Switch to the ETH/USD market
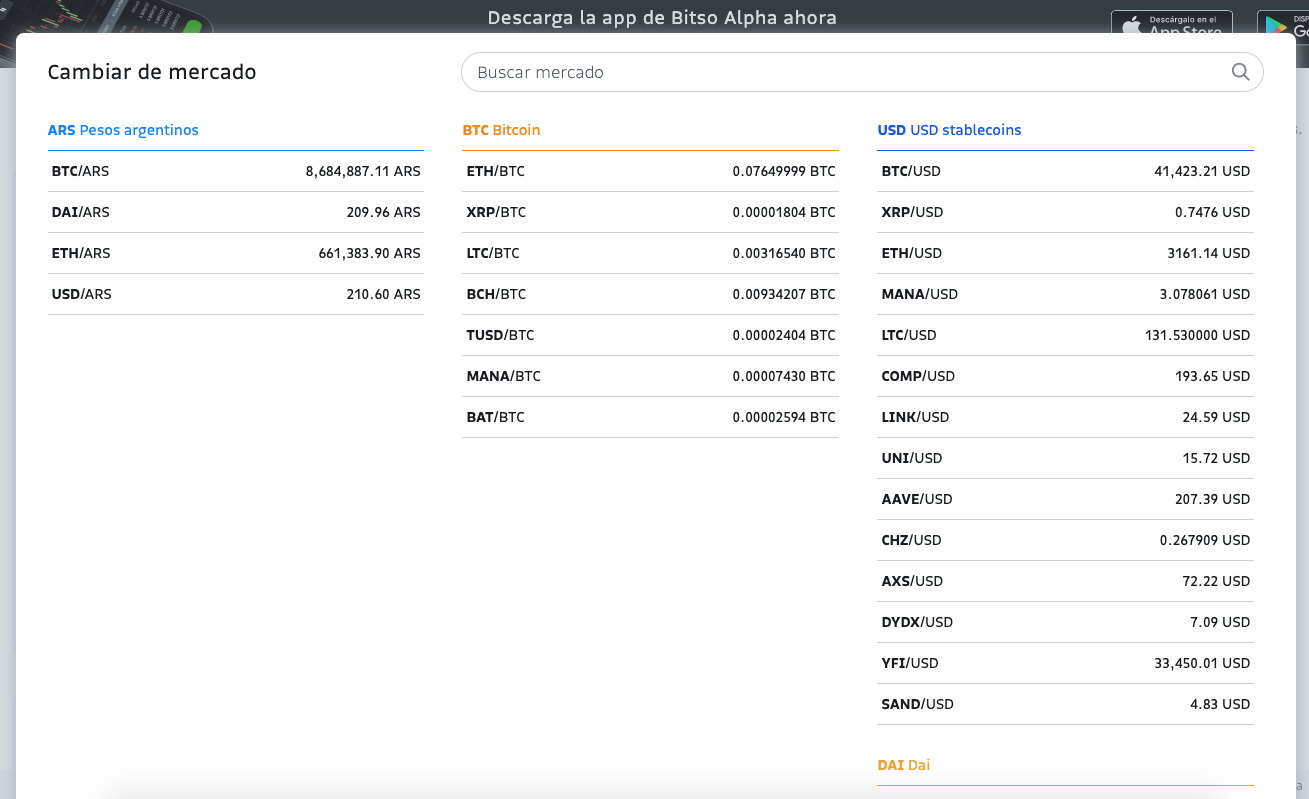1309x799 pixels. [x=1065, y=253]
